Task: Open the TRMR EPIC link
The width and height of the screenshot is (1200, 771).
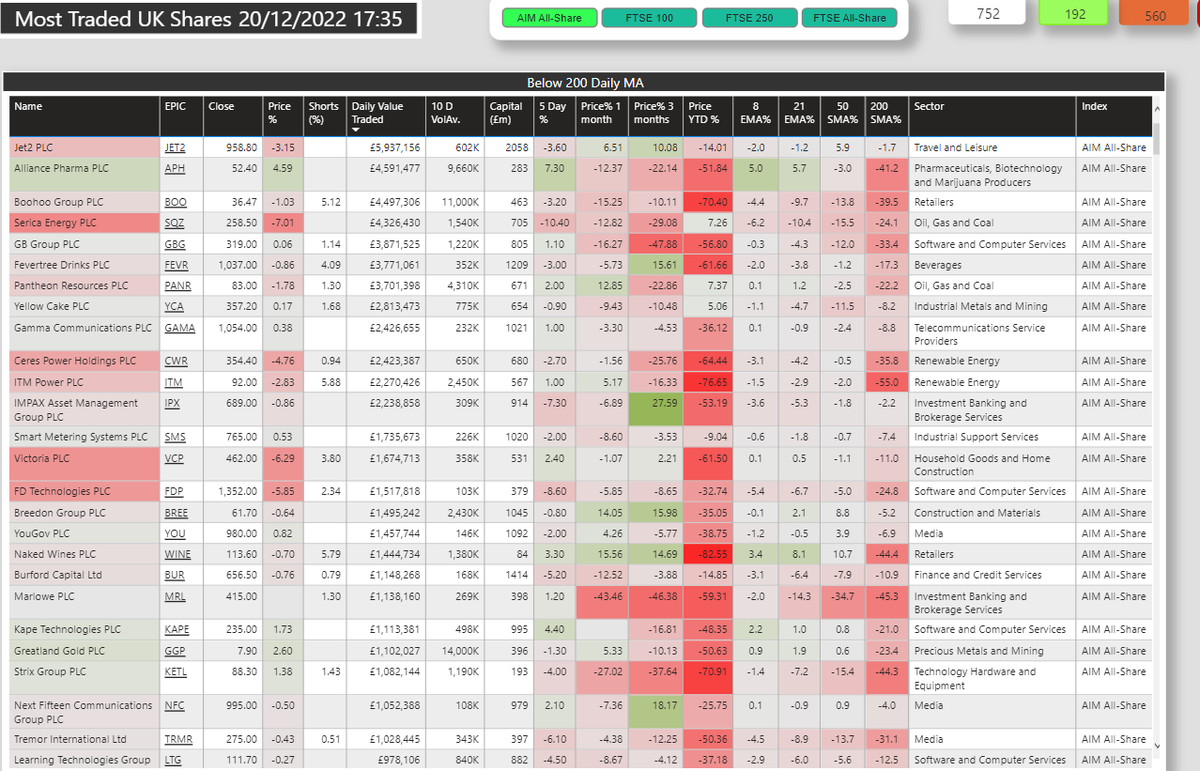Action: click(178, 740)
